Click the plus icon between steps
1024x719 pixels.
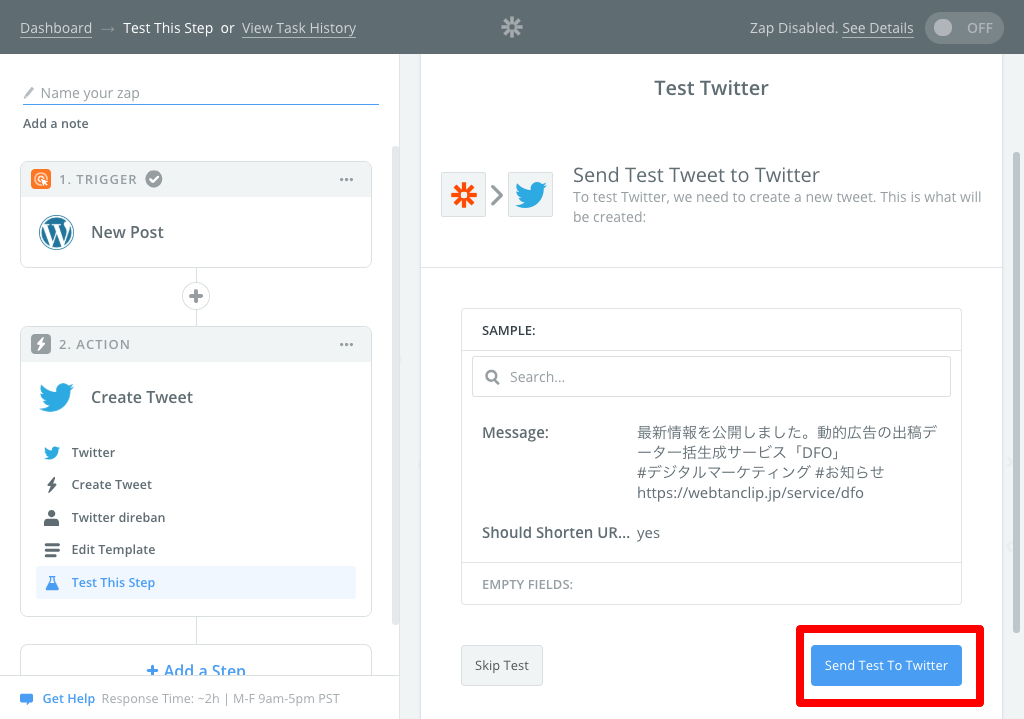click(x=196, y=296)
